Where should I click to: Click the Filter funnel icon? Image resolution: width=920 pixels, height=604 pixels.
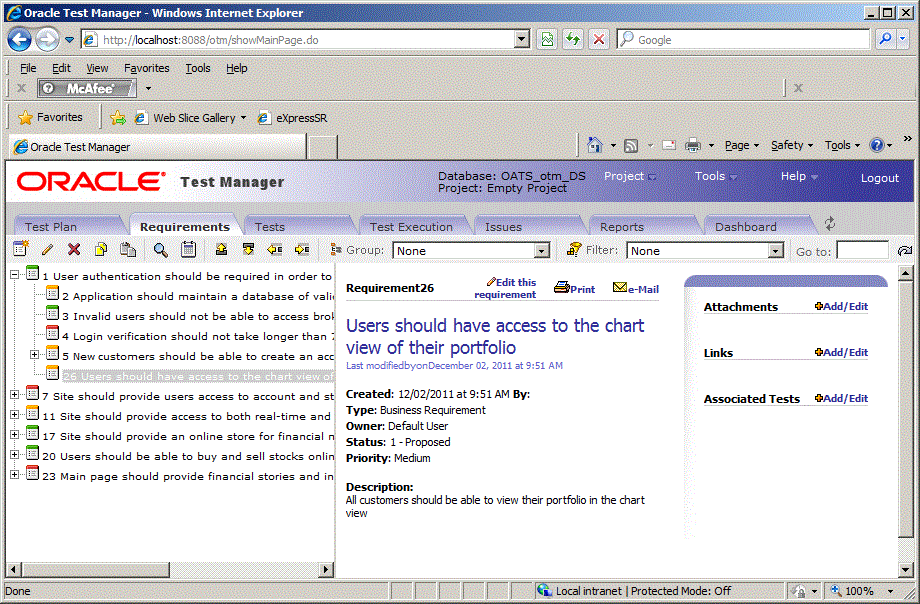tap(574, 249)
